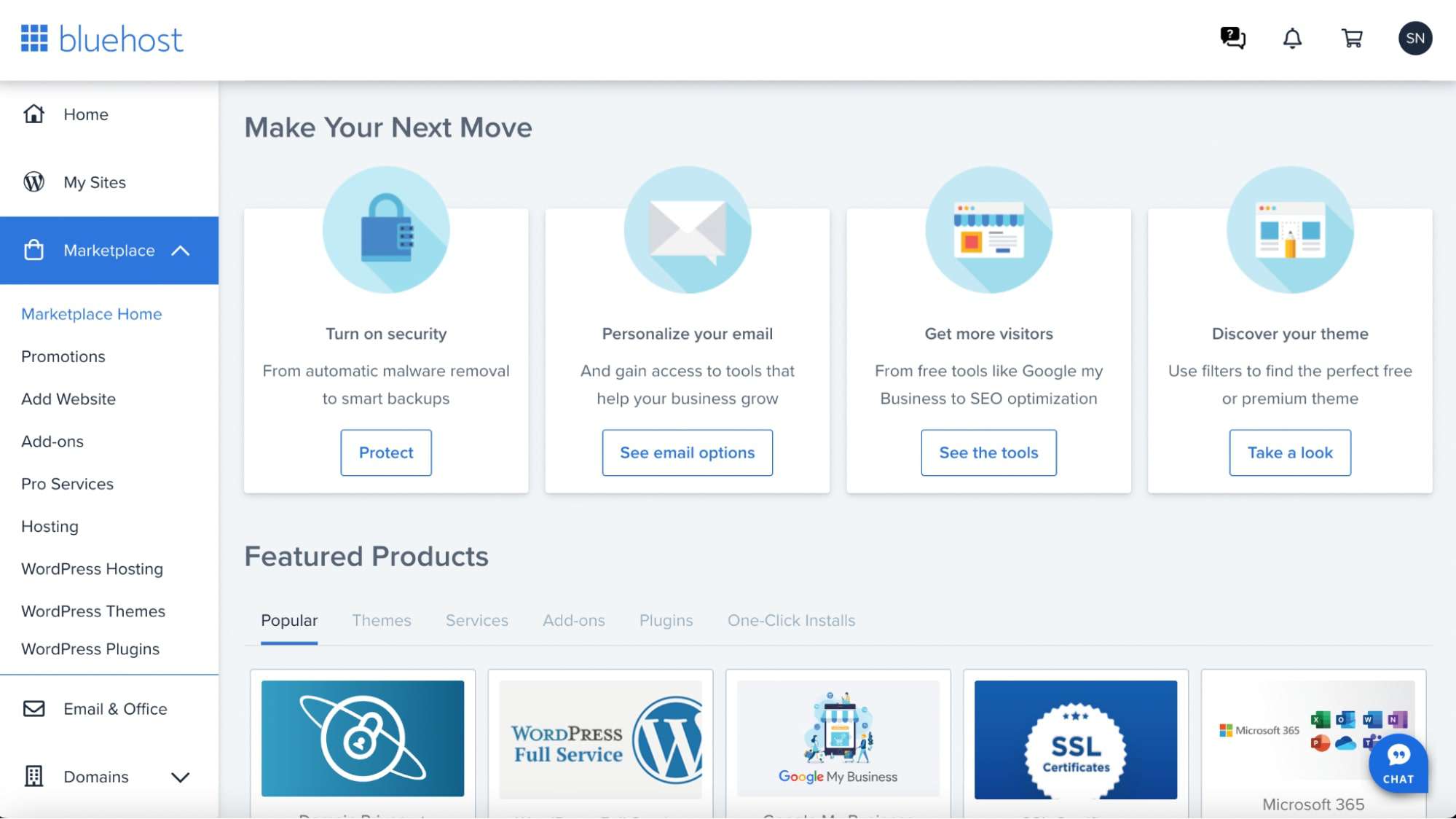Open the WordPress Full Service product thumbnail
The height and width of the screenshot is (819, 1456).
(600, 739)
